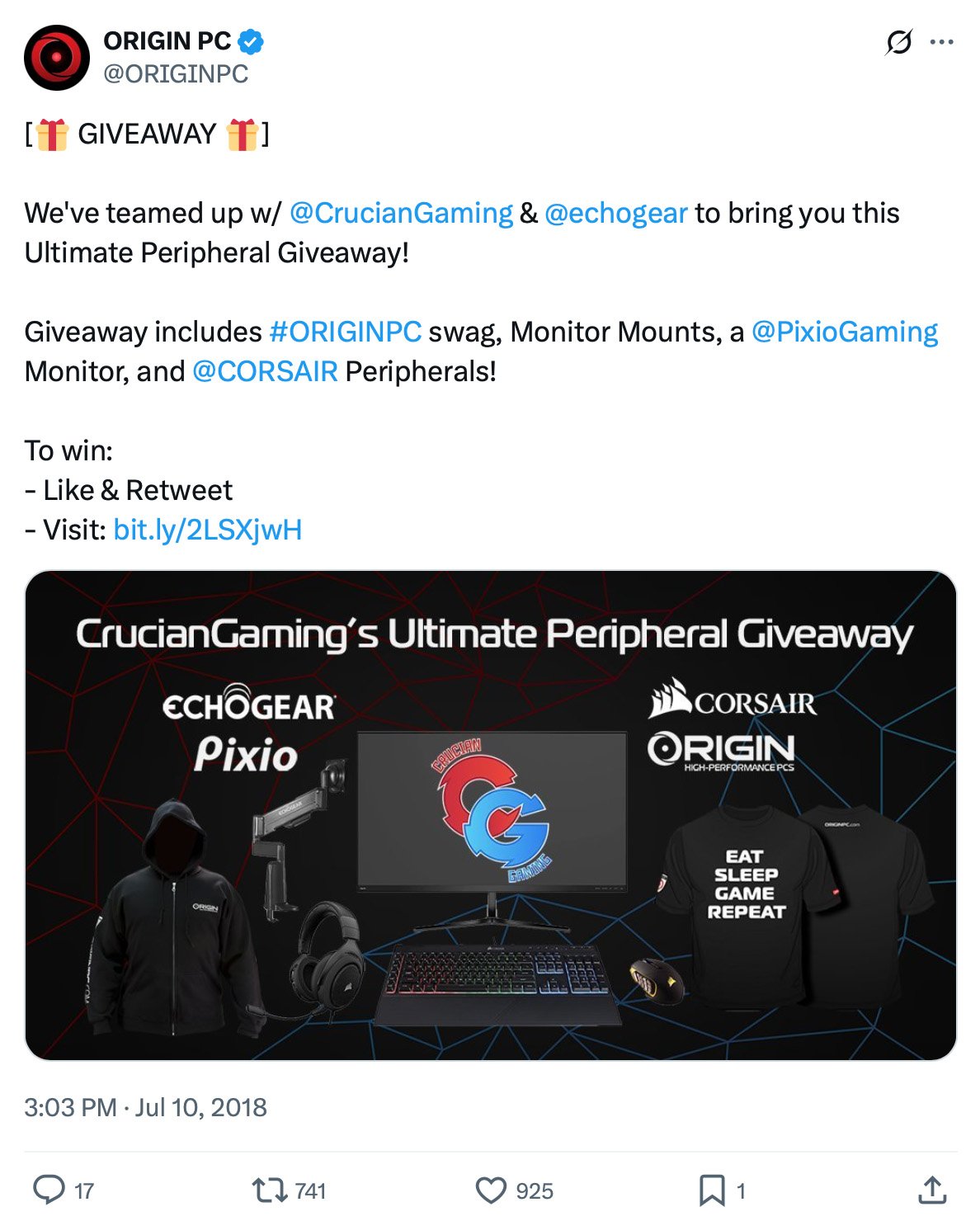
Task: Follow the bit.ly/2LSXjwH link
Action: (208, 530)
